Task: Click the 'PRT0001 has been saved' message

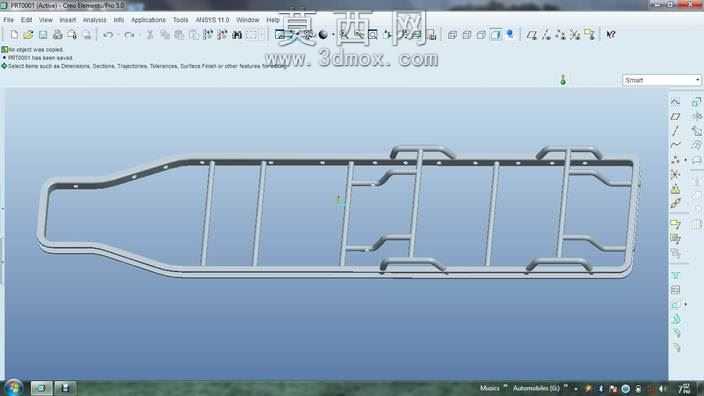Action: click(40, 57)
